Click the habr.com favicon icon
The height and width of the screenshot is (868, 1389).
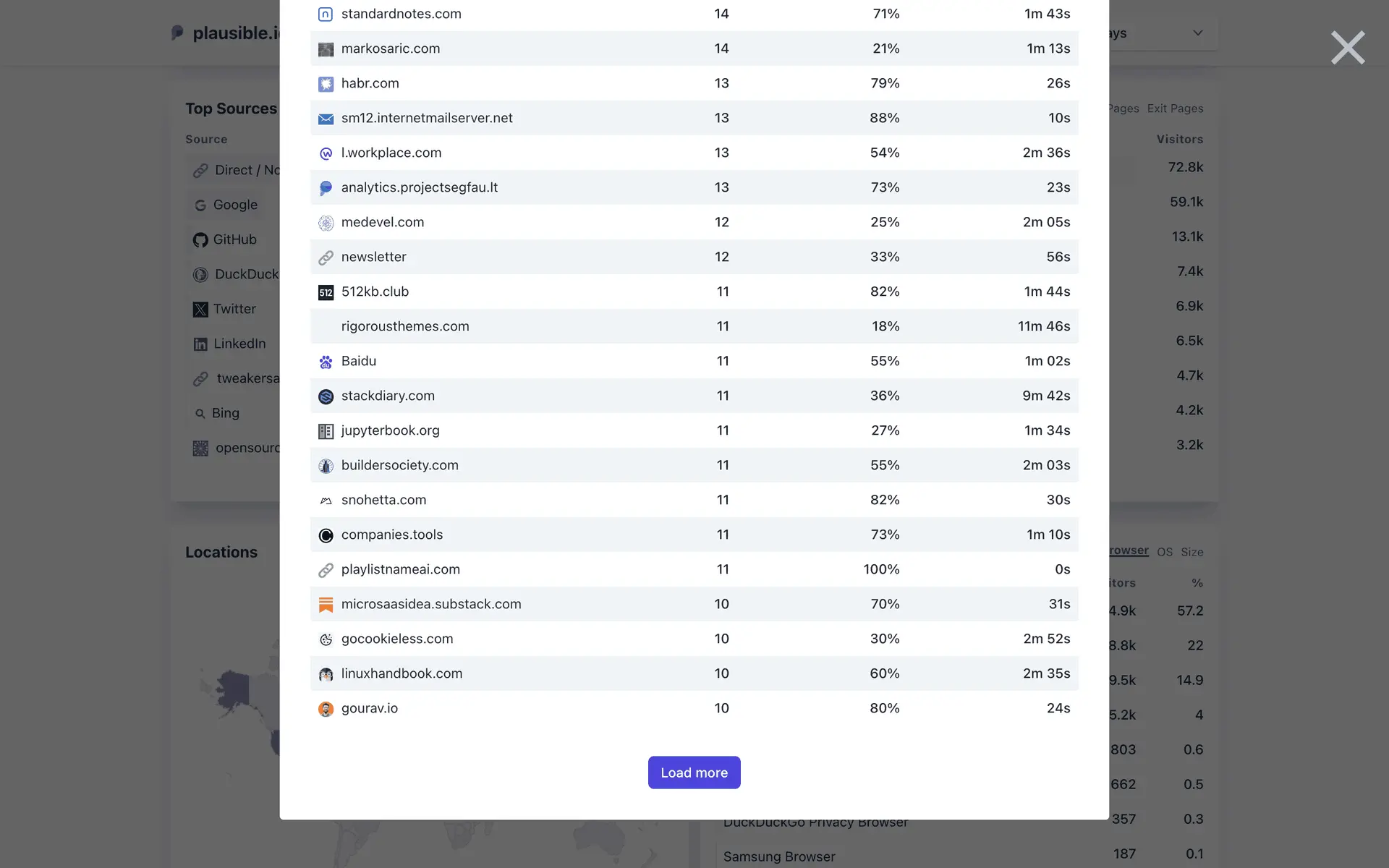point(326,84)
